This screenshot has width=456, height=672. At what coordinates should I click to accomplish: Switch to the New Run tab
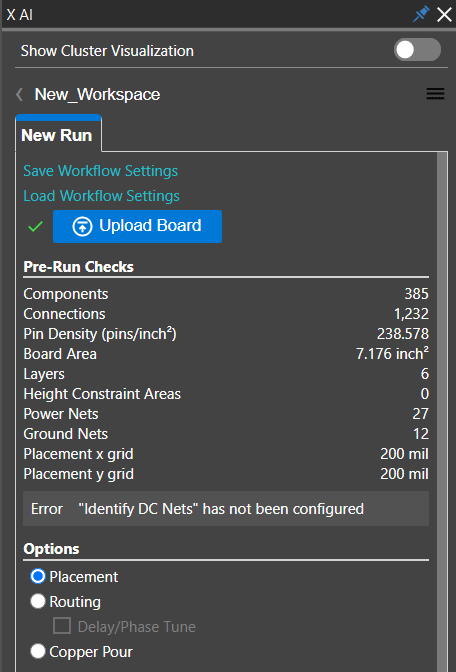click(58, 135)
